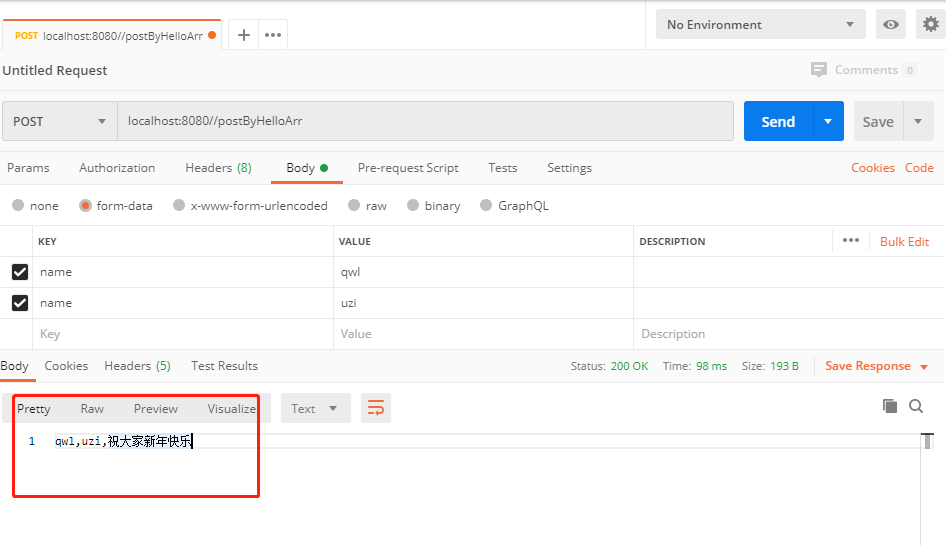Switch response view to Raw

(92, 409)
